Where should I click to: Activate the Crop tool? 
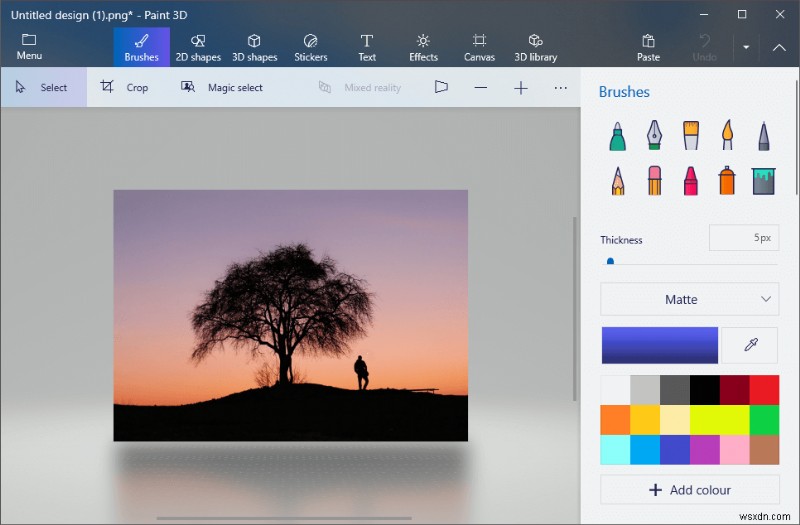click(124, 87)
